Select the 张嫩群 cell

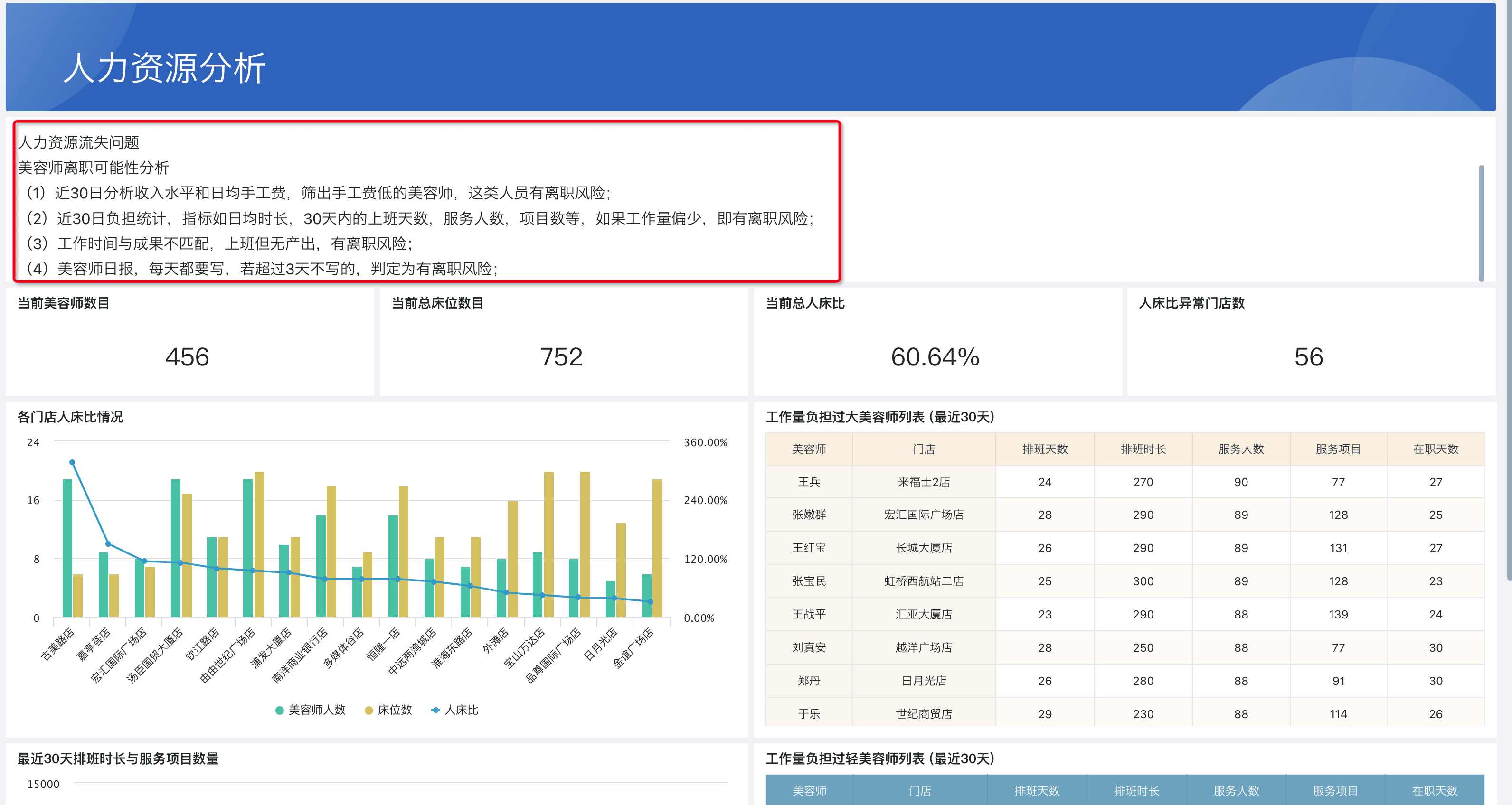(809, 515)
